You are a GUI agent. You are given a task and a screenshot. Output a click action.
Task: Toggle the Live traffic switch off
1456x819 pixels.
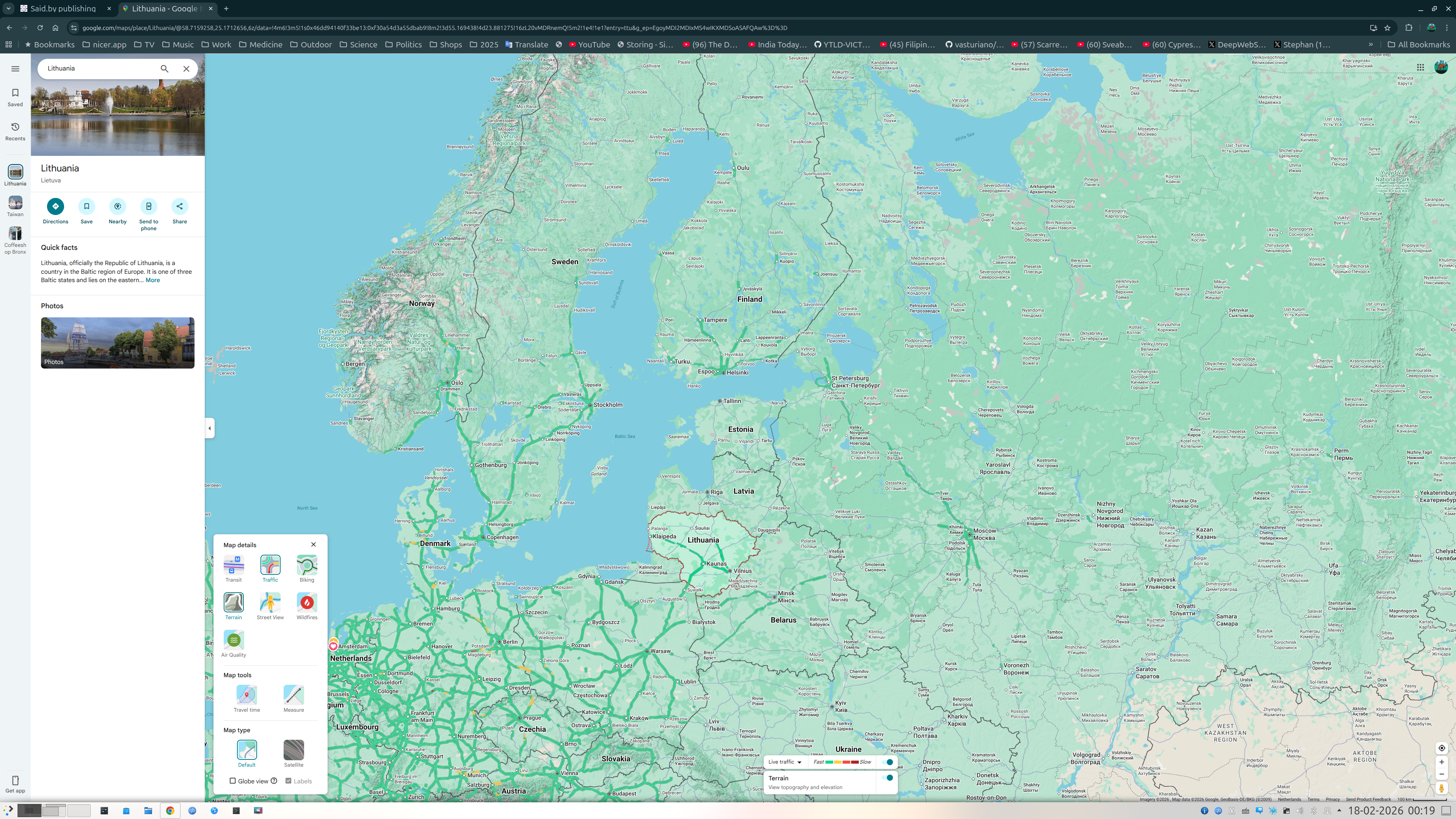(888, 762)
